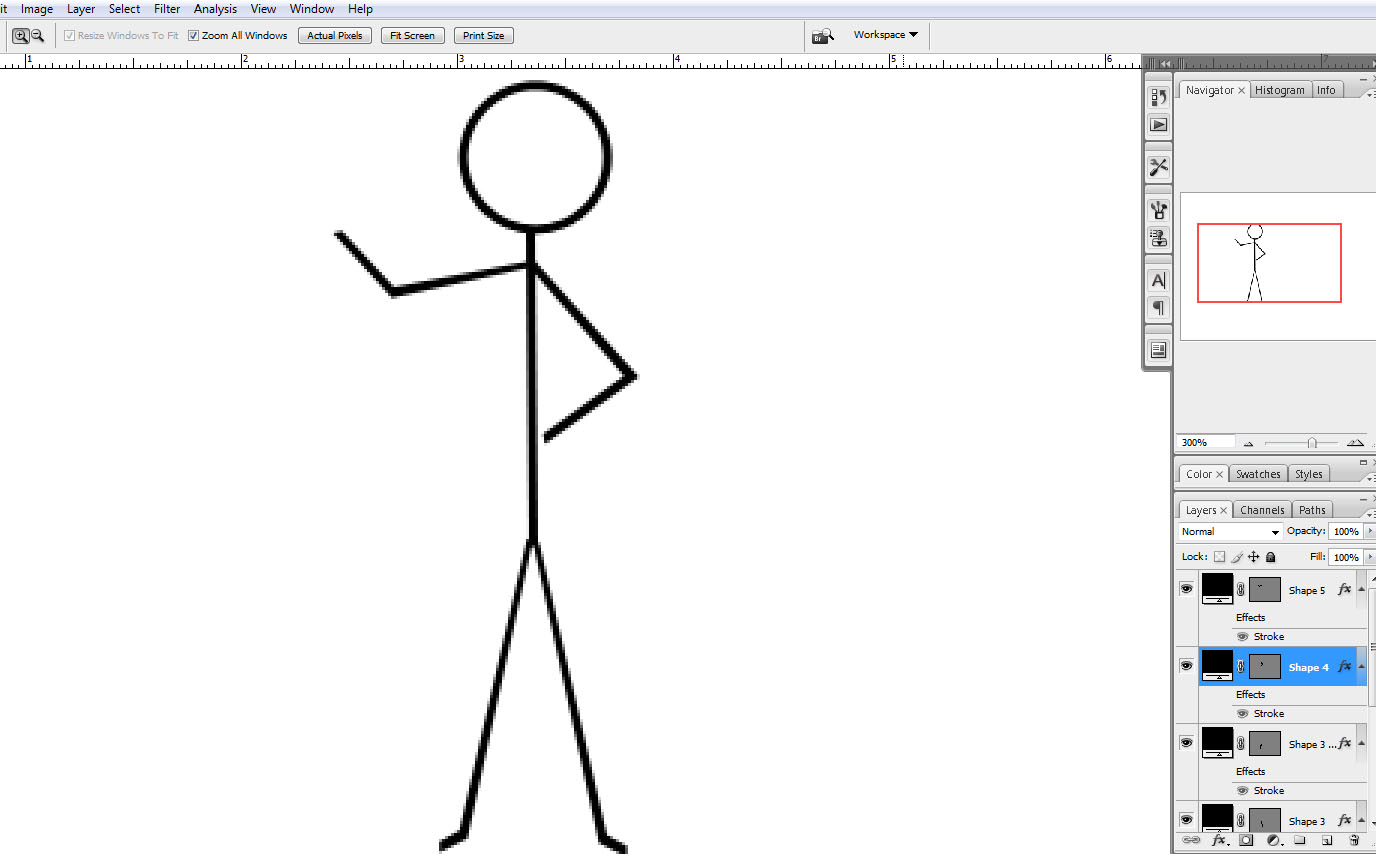The height and width of the screenshot is (854, 1376).
Task: Delete layer using the trash icon
Action: [x=1353, y=841]
